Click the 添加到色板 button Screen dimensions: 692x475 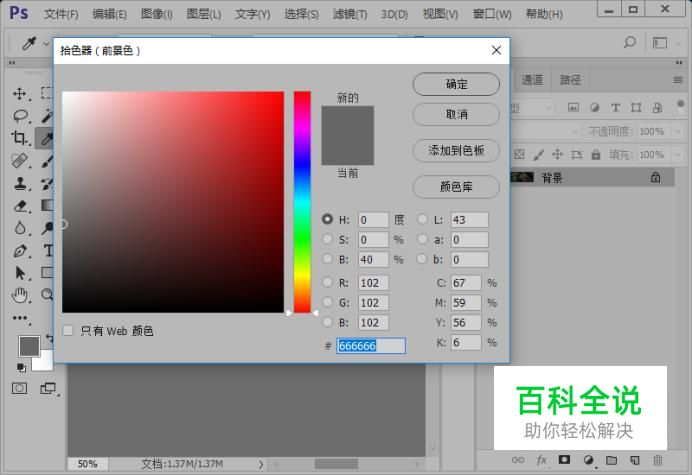[456, 151]
